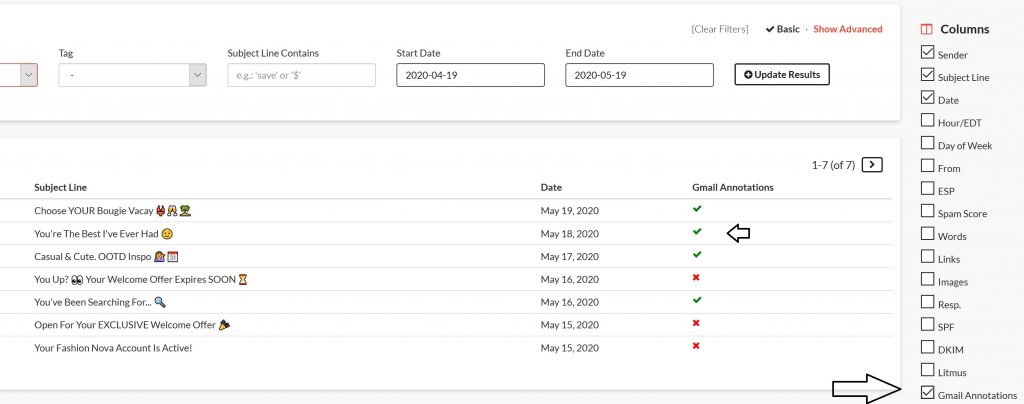Click the Subject Line Contains text field
The width and height of the screenshot is (1024, 404).
[x=301, y=75]
